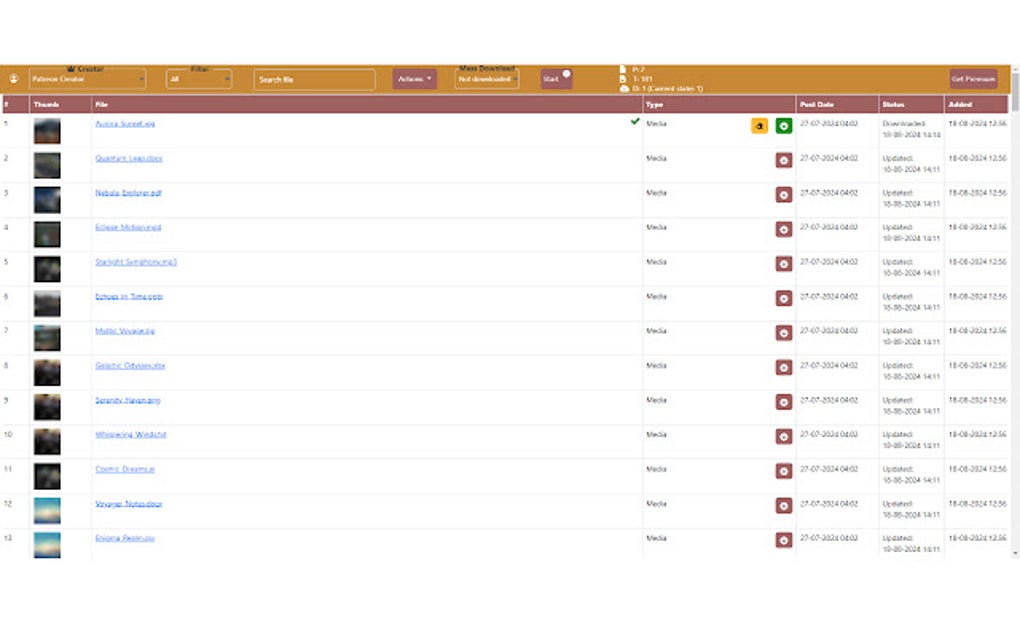Image resolution: width=1020 pixels, height=638 pixels.
Task: Toggle the downloaded checkmark for Aurora Sunset
Action: 634,123
